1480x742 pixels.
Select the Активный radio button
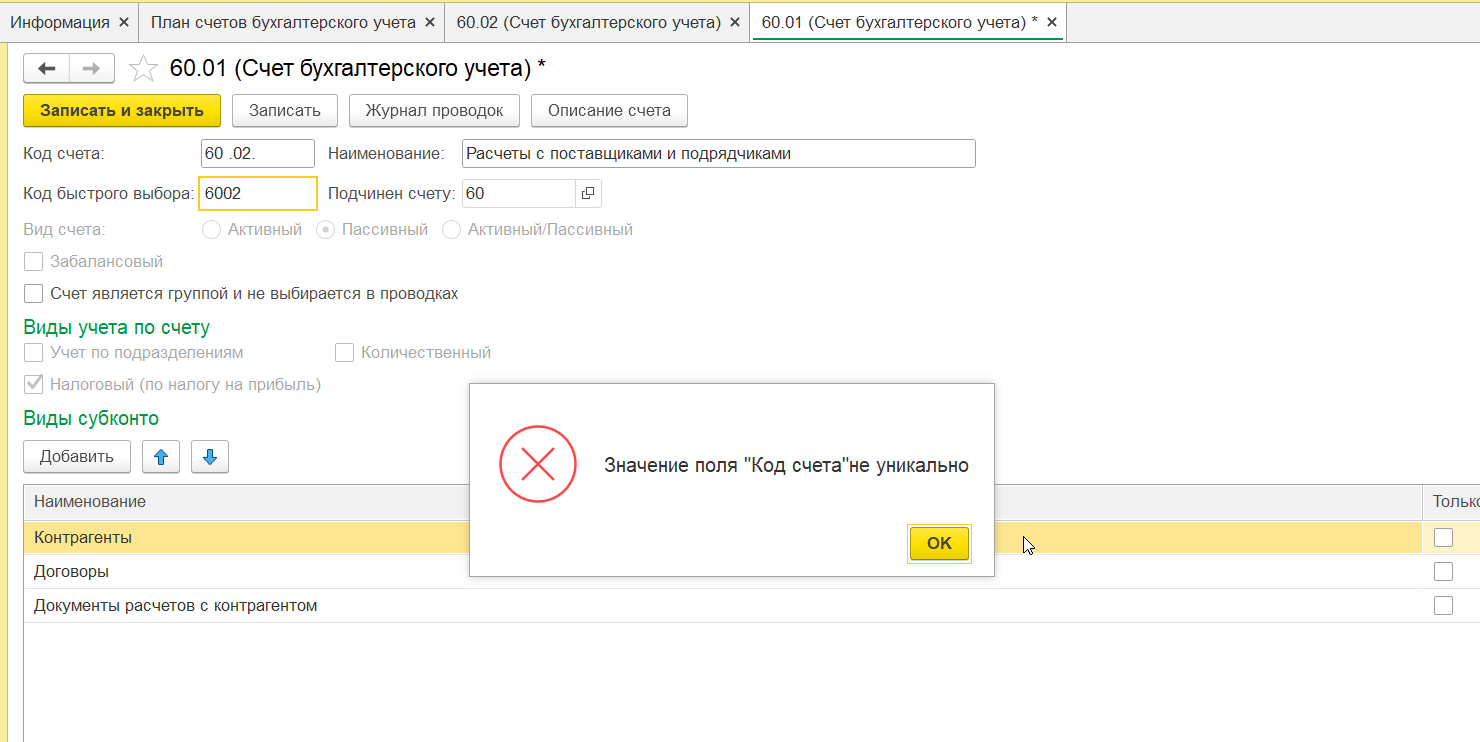[x=211, y=230]
